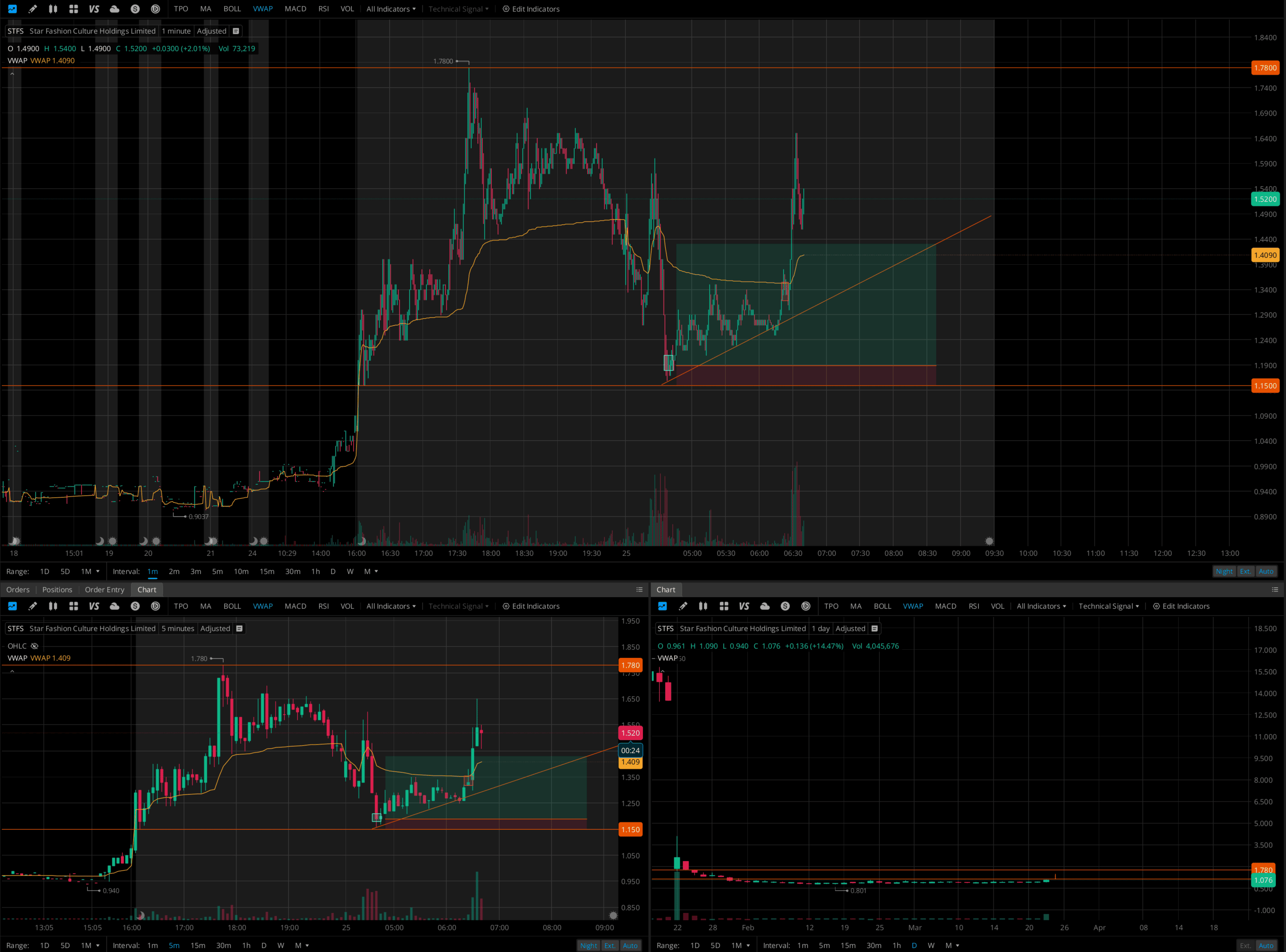Screen dimensions: 1286x952
Task: Click the circled play icon in top toolbar
Action: tap(155, 9)
